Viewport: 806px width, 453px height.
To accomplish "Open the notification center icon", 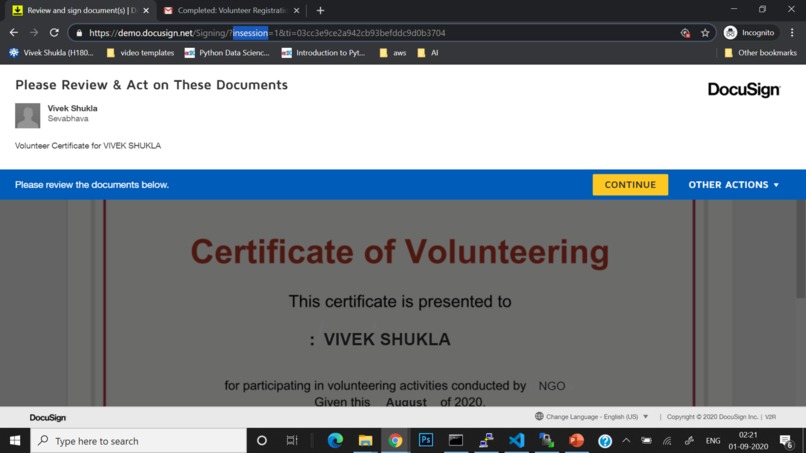I will tap(785, 441).
